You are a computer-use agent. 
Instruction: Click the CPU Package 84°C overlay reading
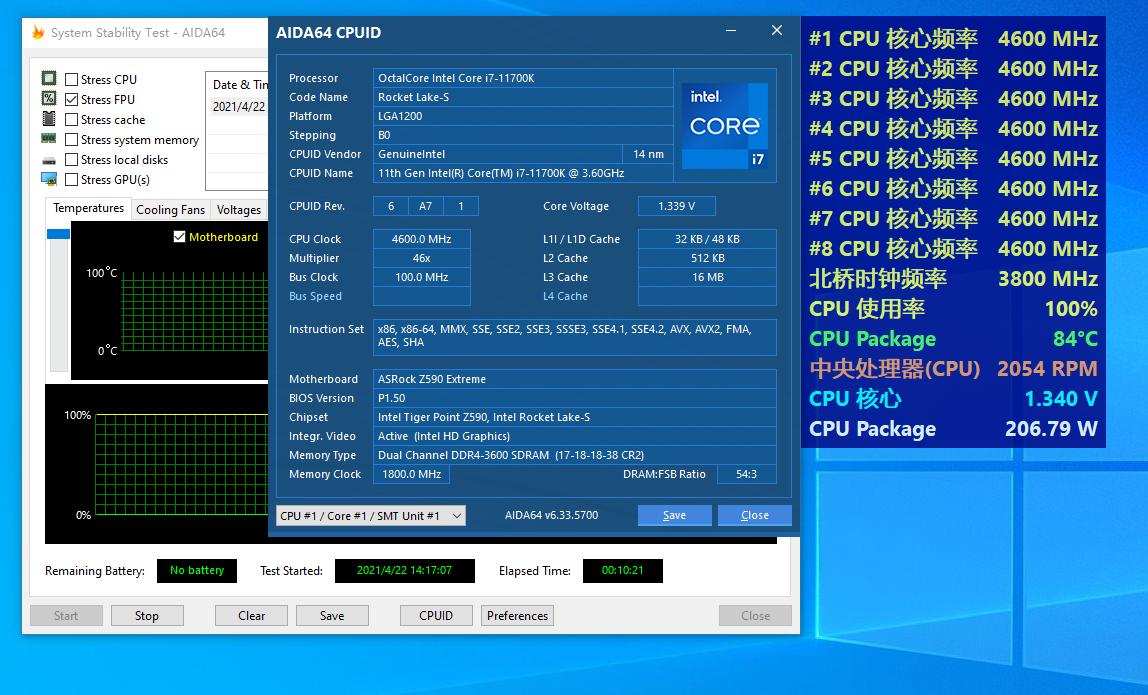click(953, 338)
